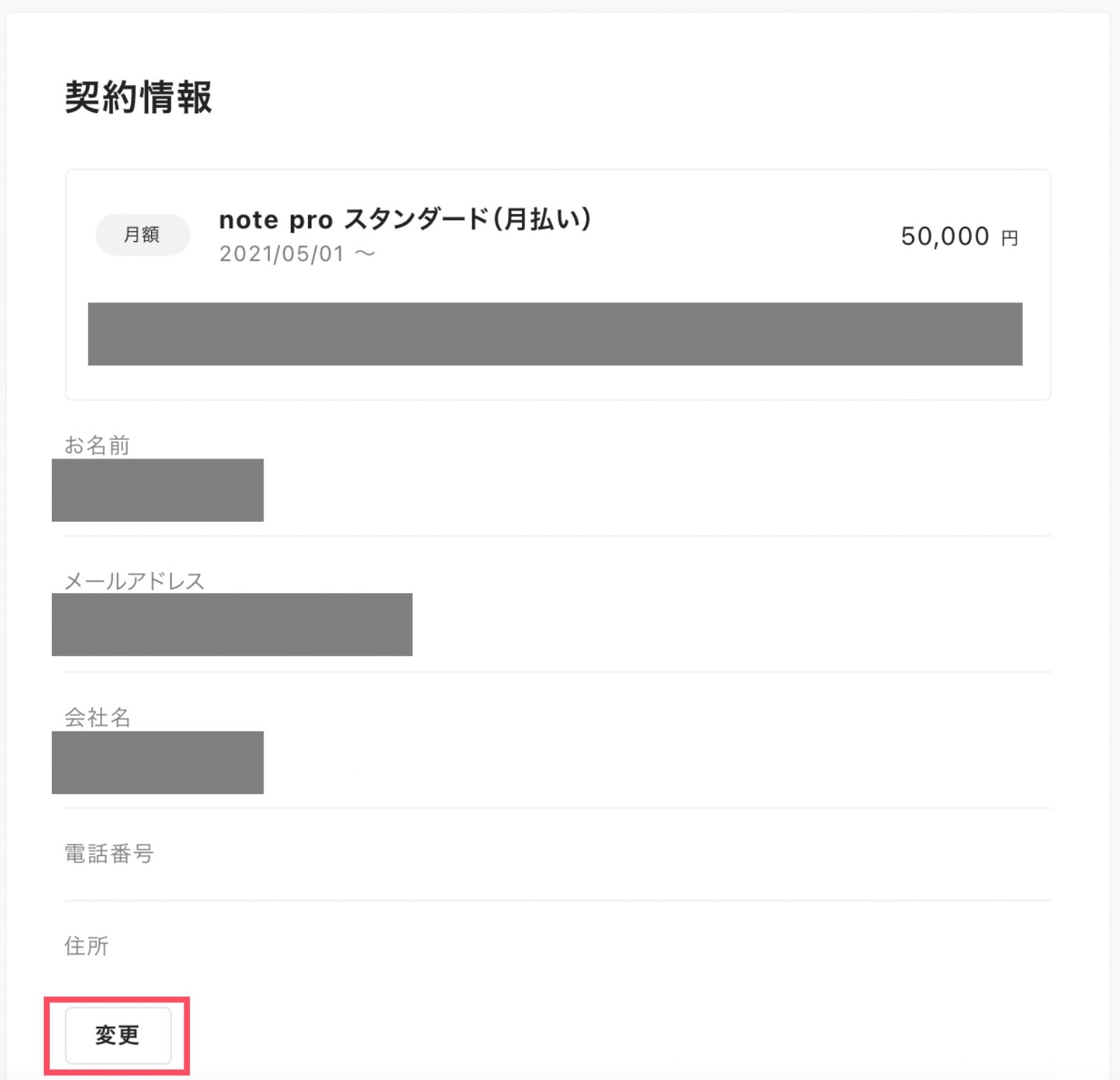The image size is (1120, 1080).
Task: Click the 契約情報 heading
Action: [x=138, y=97]
